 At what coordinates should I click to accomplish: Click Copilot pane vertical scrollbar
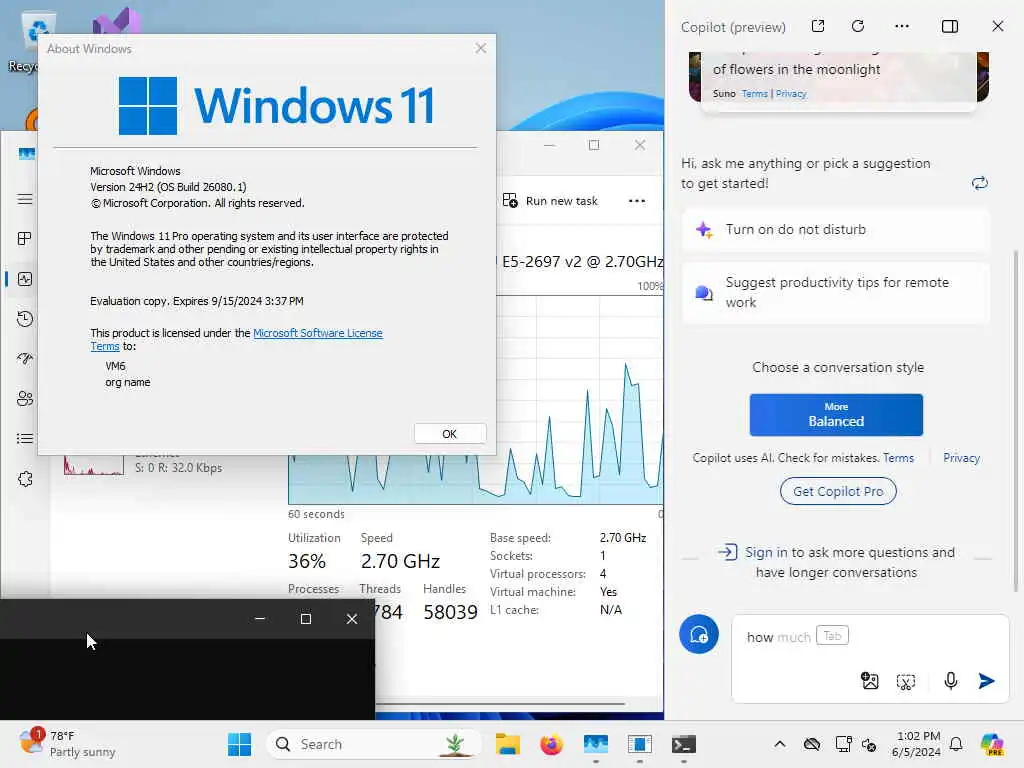click(1016, 420)
